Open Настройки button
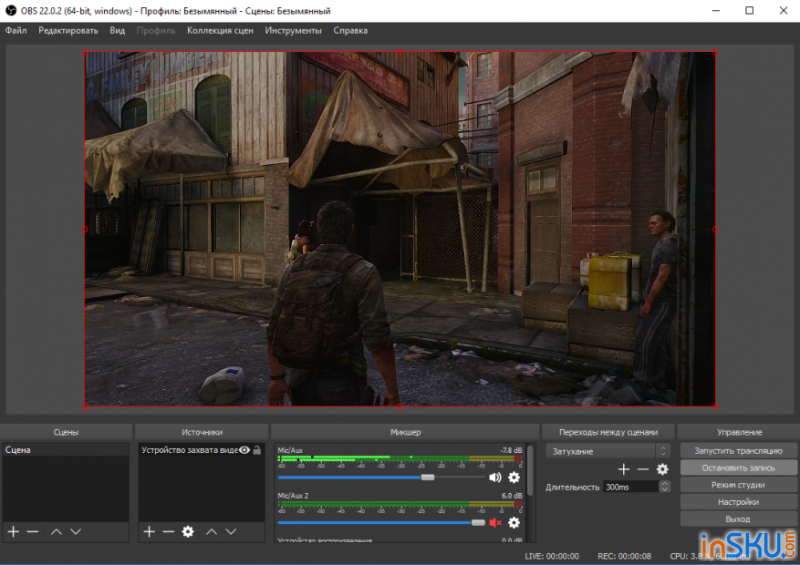 [x=738, y=502]
